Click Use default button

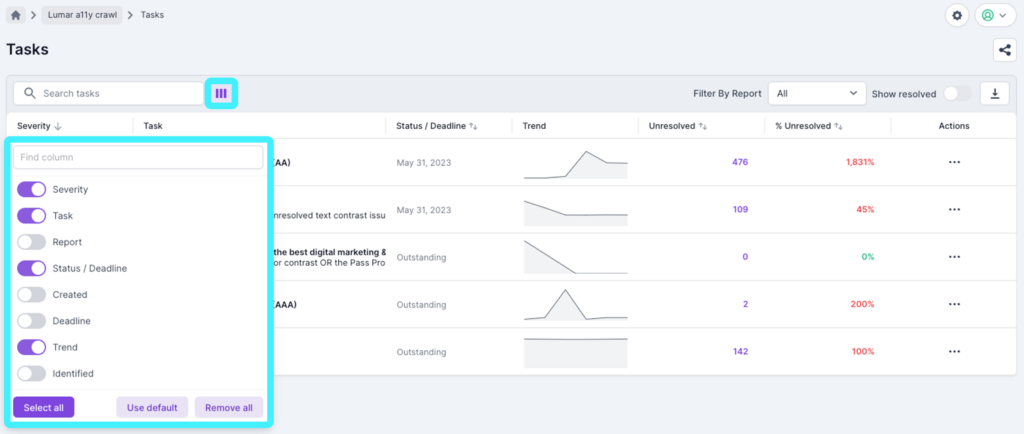click(152, 407)
